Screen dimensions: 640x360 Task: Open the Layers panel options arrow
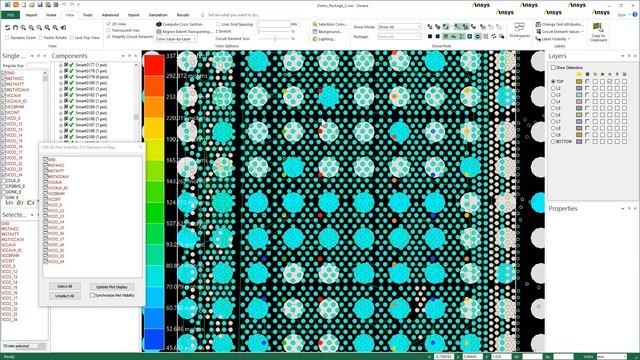click(622, 56)
